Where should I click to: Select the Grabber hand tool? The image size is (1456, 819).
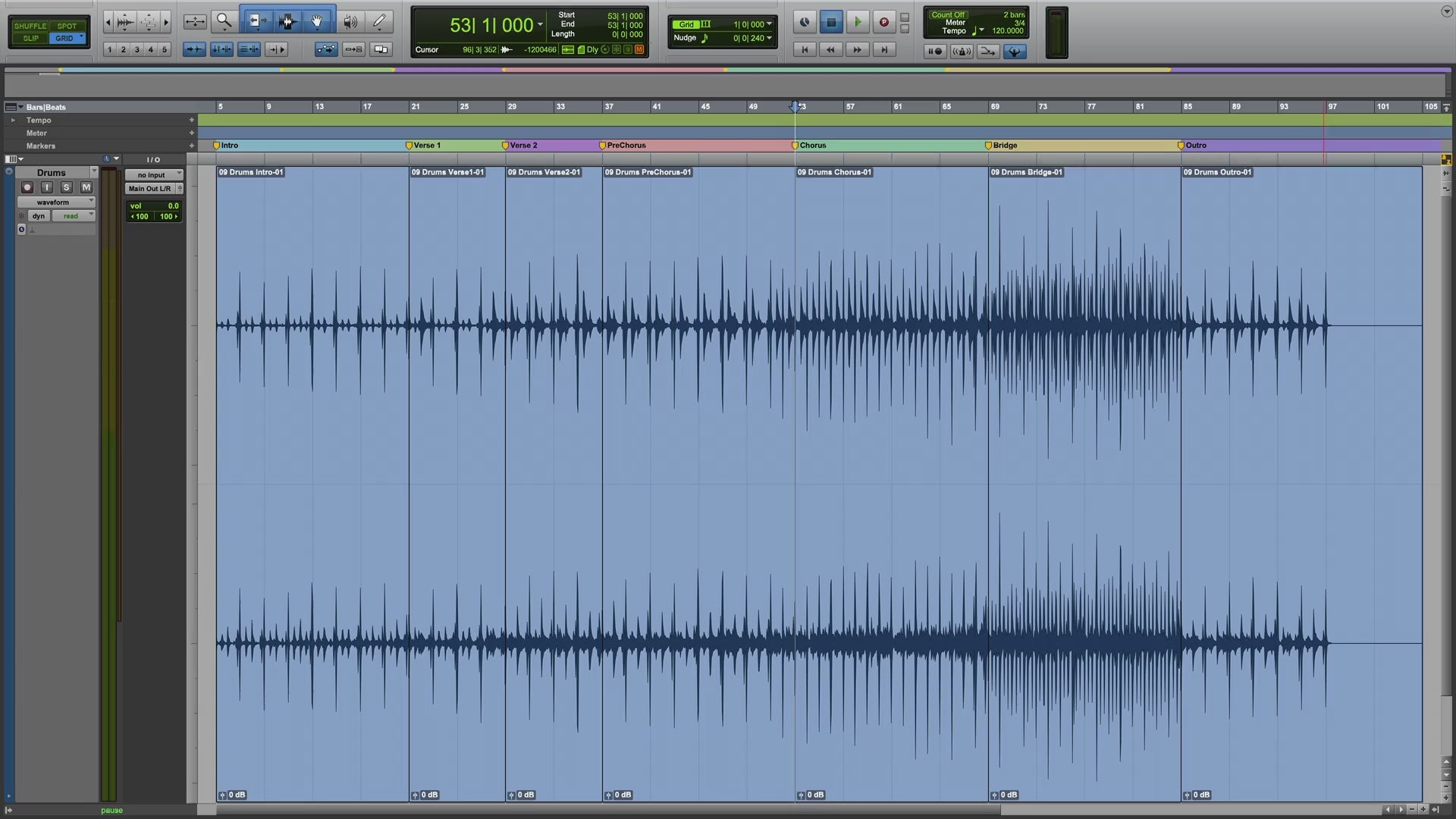pyautogui.click(x=317, y=22)
